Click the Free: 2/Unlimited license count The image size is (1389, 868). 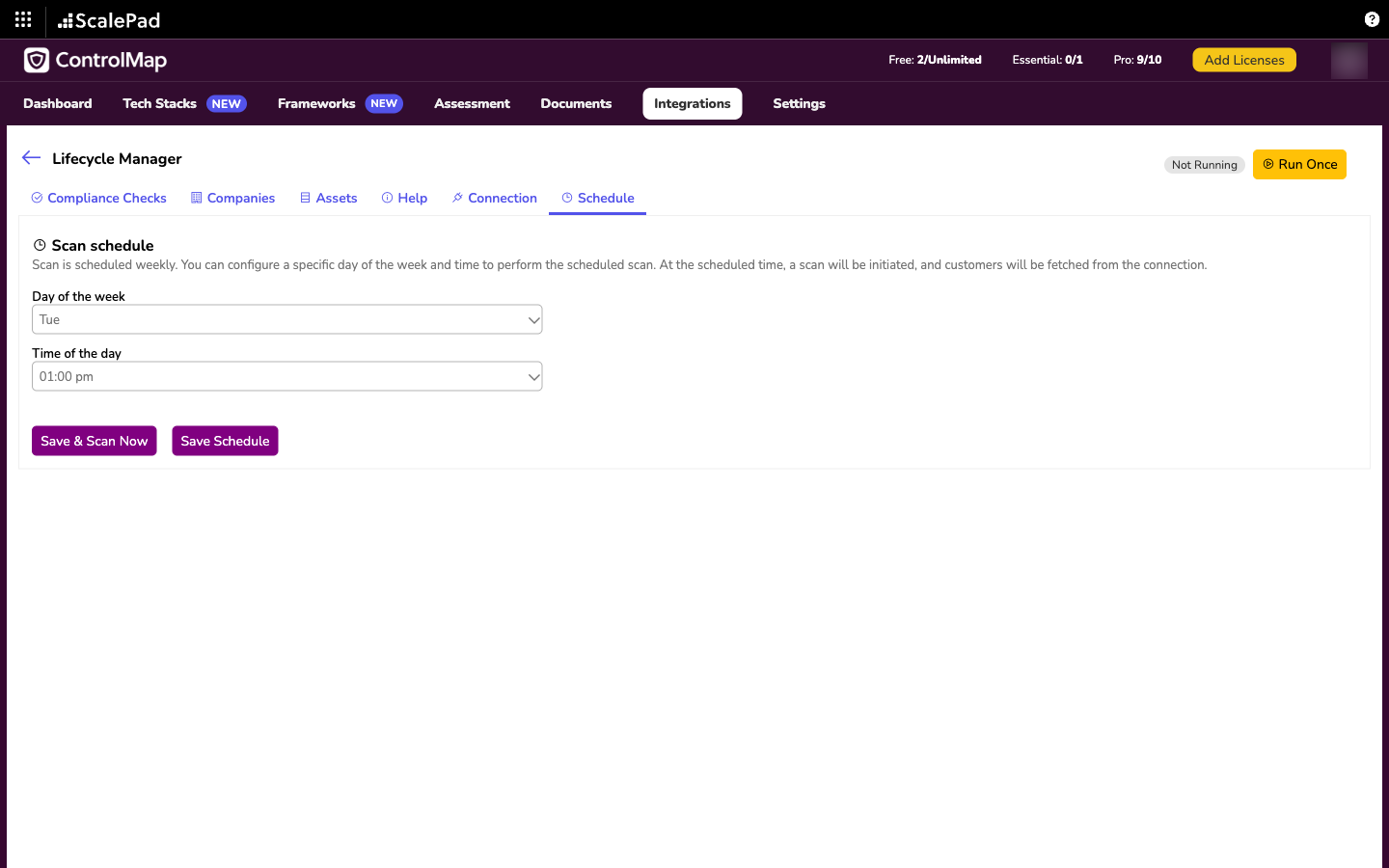coord(935,60)
